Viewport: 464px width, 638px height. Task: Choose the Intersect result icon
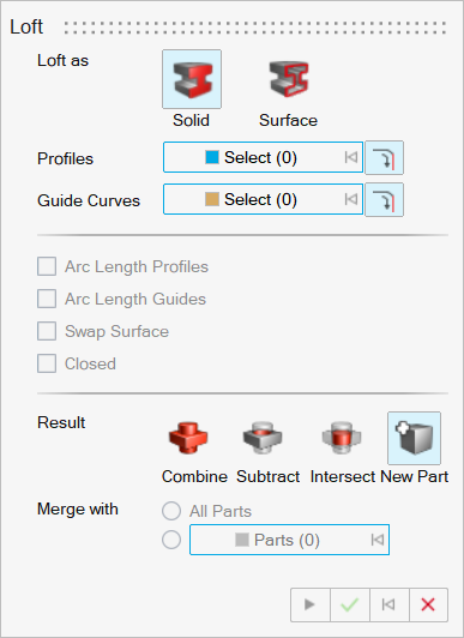coord(341,438)
